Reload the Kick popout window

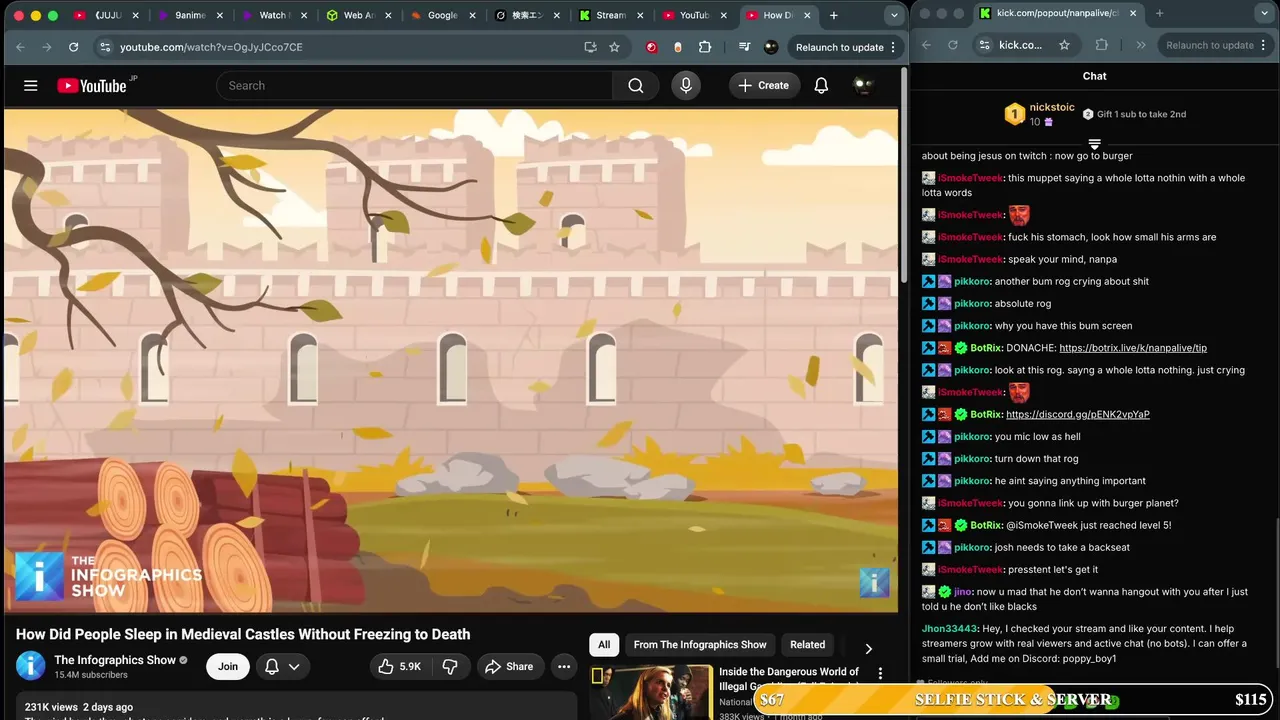[952, 45]
